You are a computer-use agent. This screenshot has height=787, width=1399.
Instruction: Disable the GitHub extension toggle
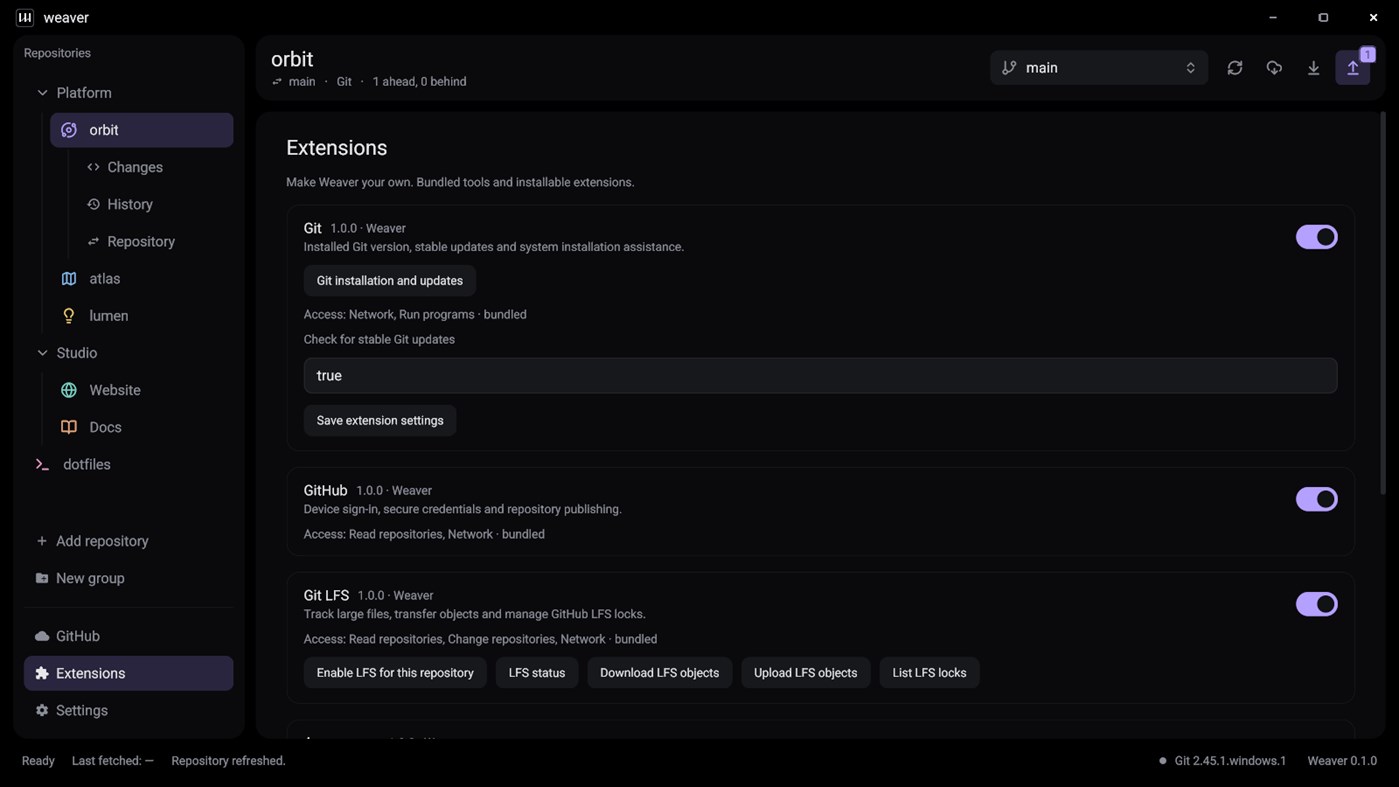click(x=1316, y=499)
